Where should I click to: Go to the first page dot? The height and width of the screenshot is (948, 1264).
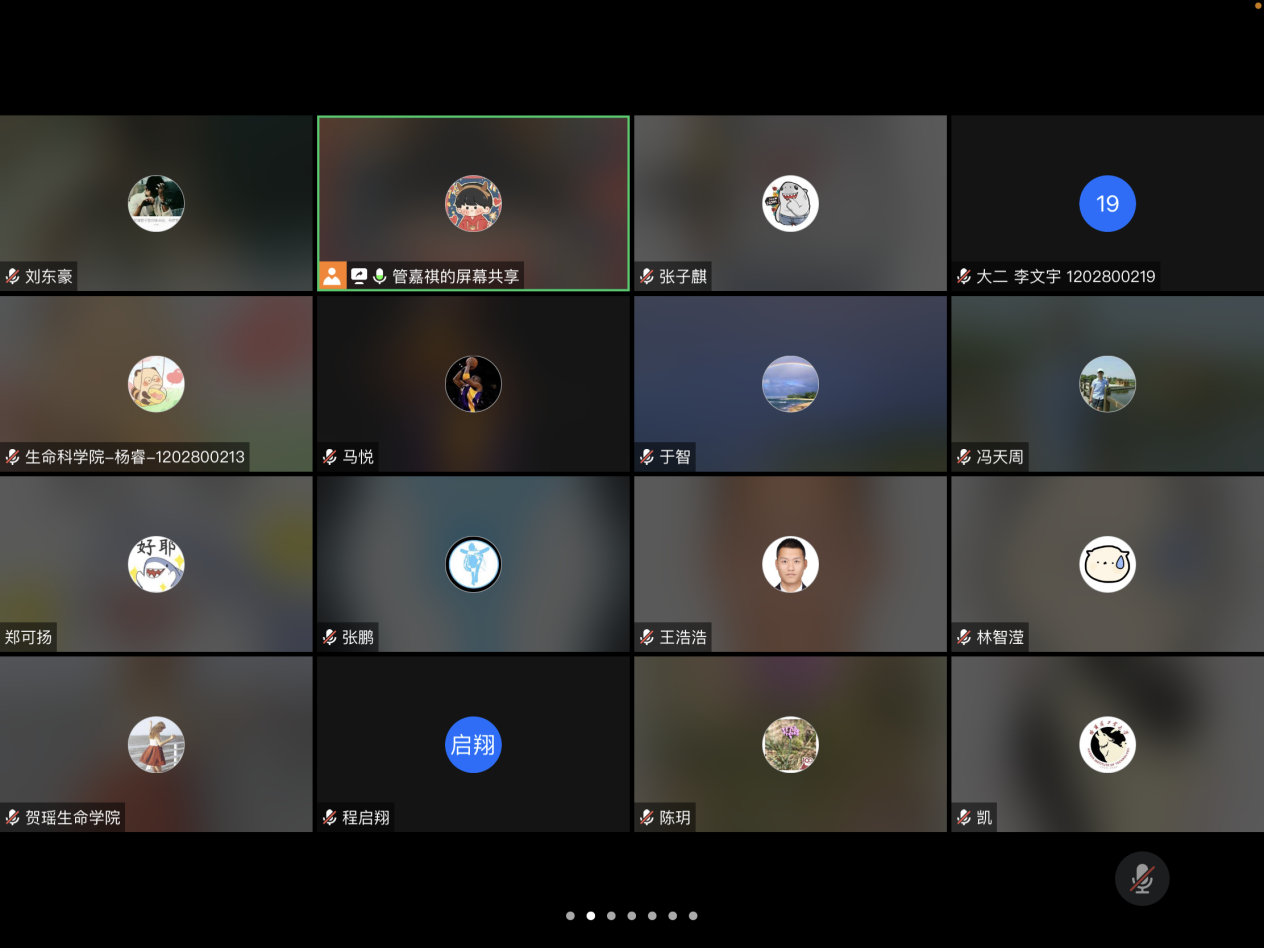click(570, 915)
